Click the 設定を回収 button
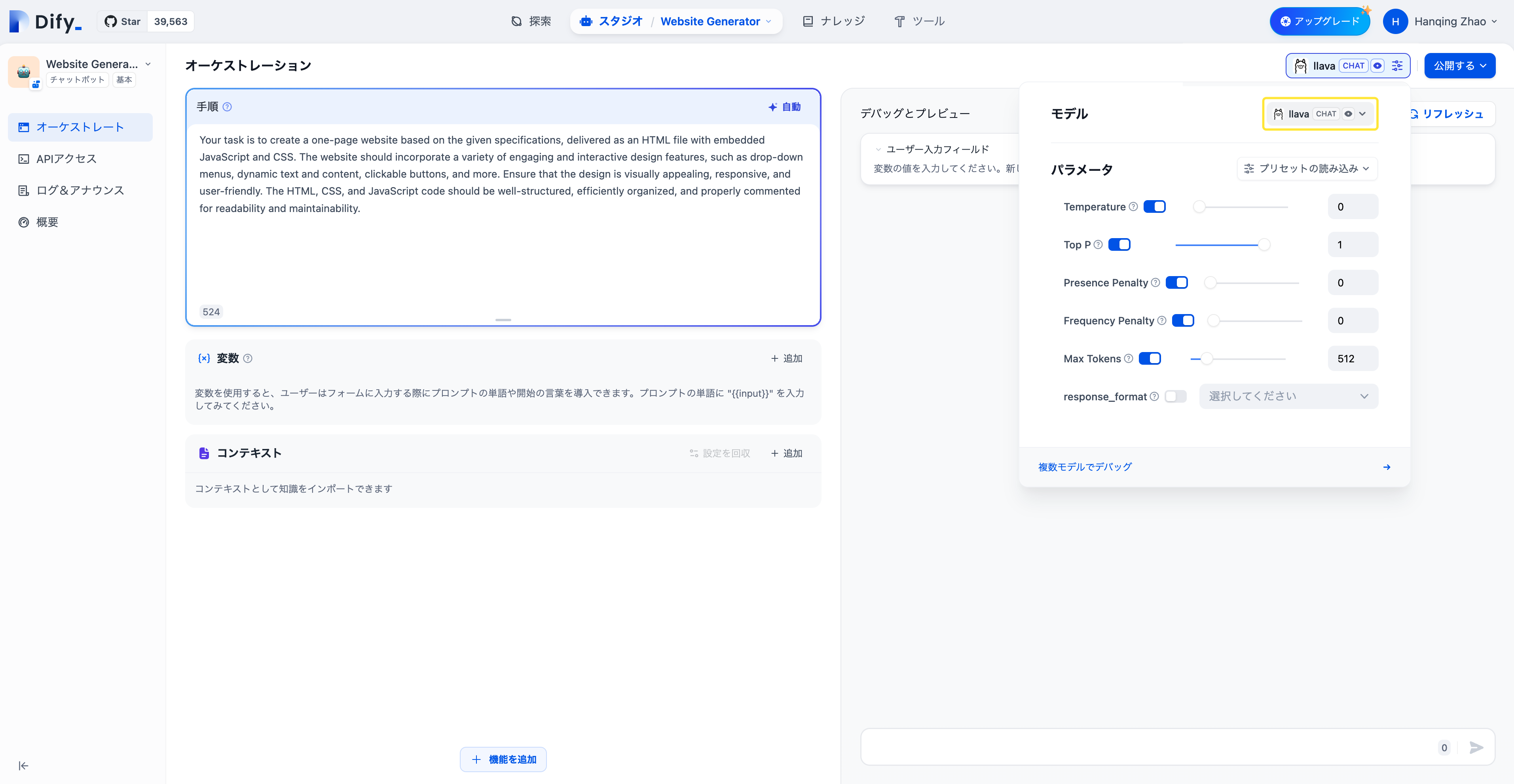The height and width of the screenshot is (784, 1514). coord(719,453)
